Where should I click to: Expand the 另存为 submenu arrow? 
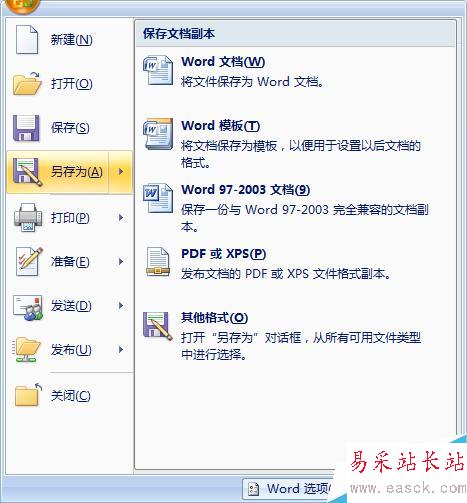(x=121, y=172)
